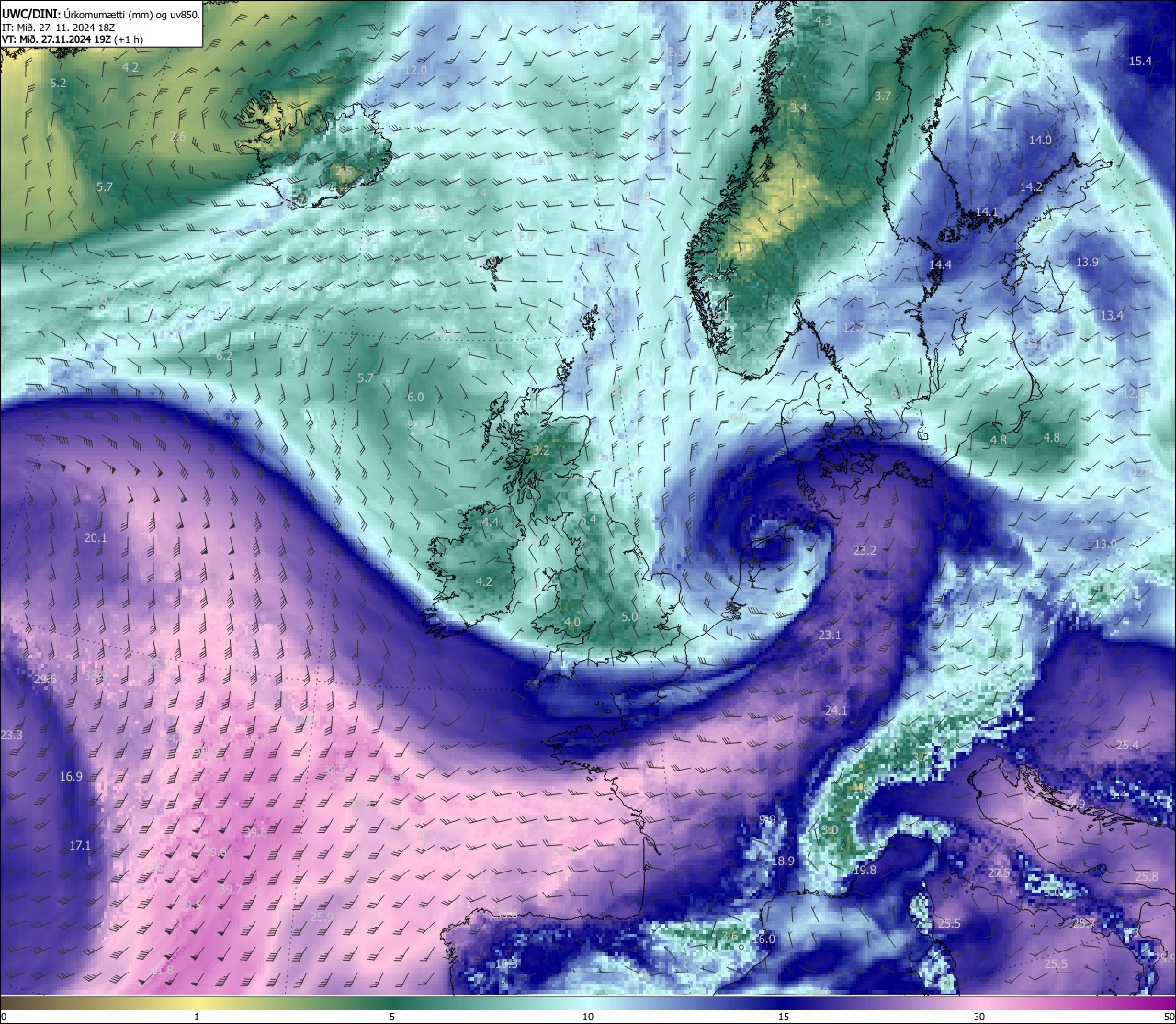Viewport: 1176px width, 1024px height.
Task: Click the 14.0 value label
Action: pos(1040,141)
